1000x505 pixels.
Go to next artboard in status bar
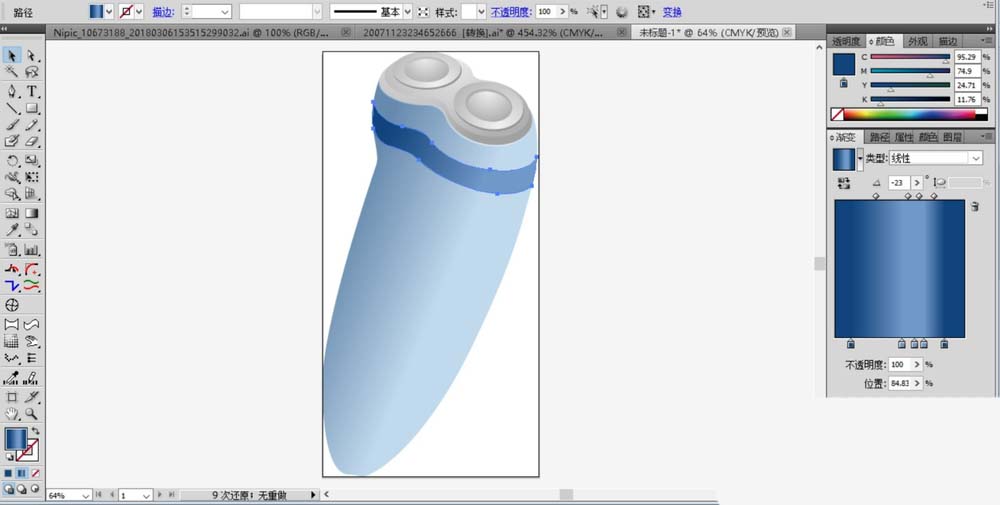(x=159, y=495)
